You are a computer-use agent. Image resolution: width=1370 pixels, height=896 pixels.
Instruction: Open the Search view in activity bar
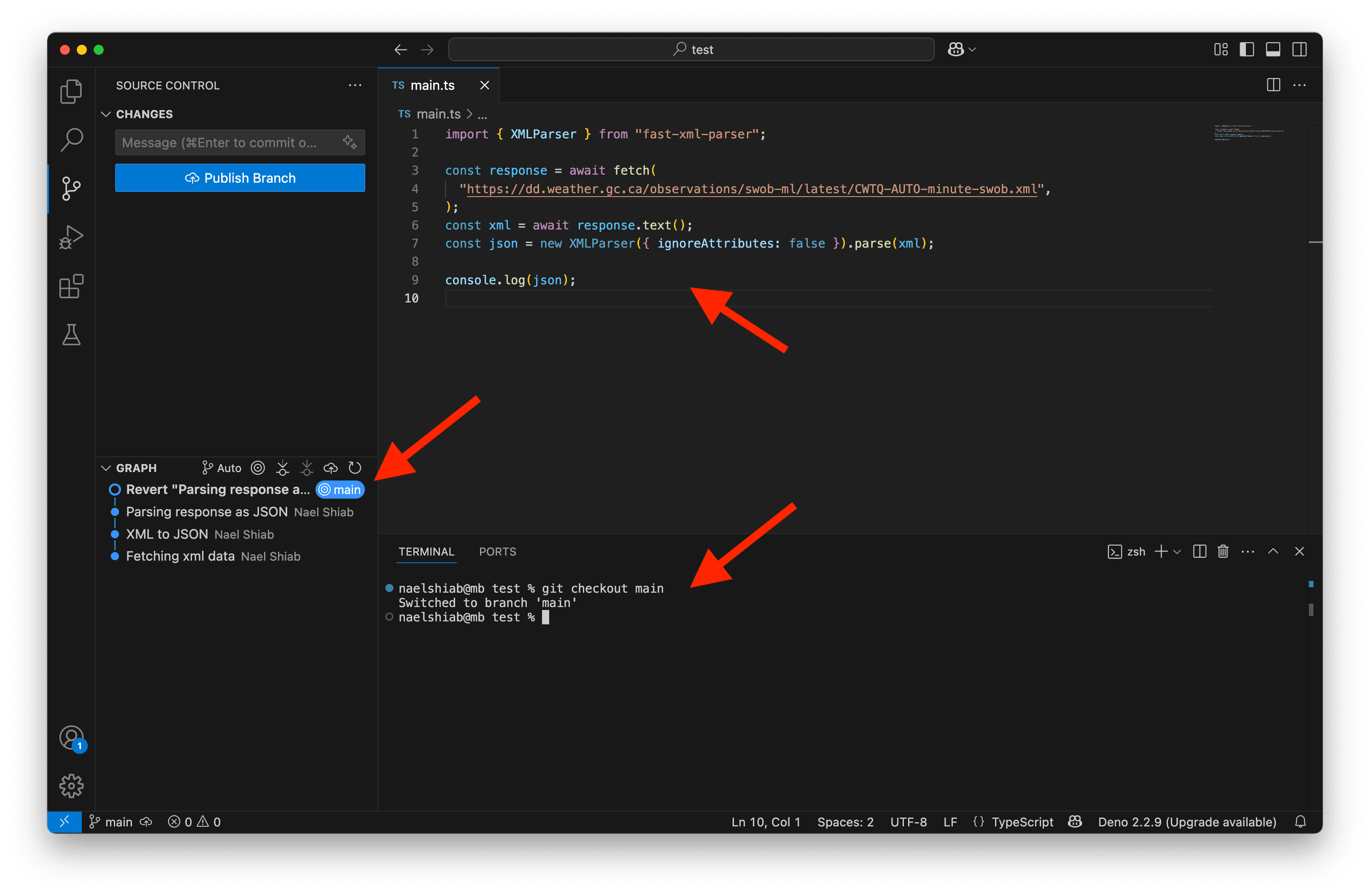pyautogui.click(x=71, y=139)
